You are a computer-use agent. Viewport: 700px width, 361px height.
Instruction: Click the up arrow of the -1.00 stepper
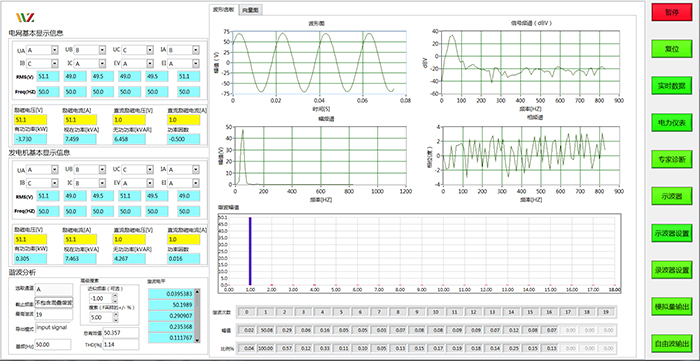[x=115, y=295]
